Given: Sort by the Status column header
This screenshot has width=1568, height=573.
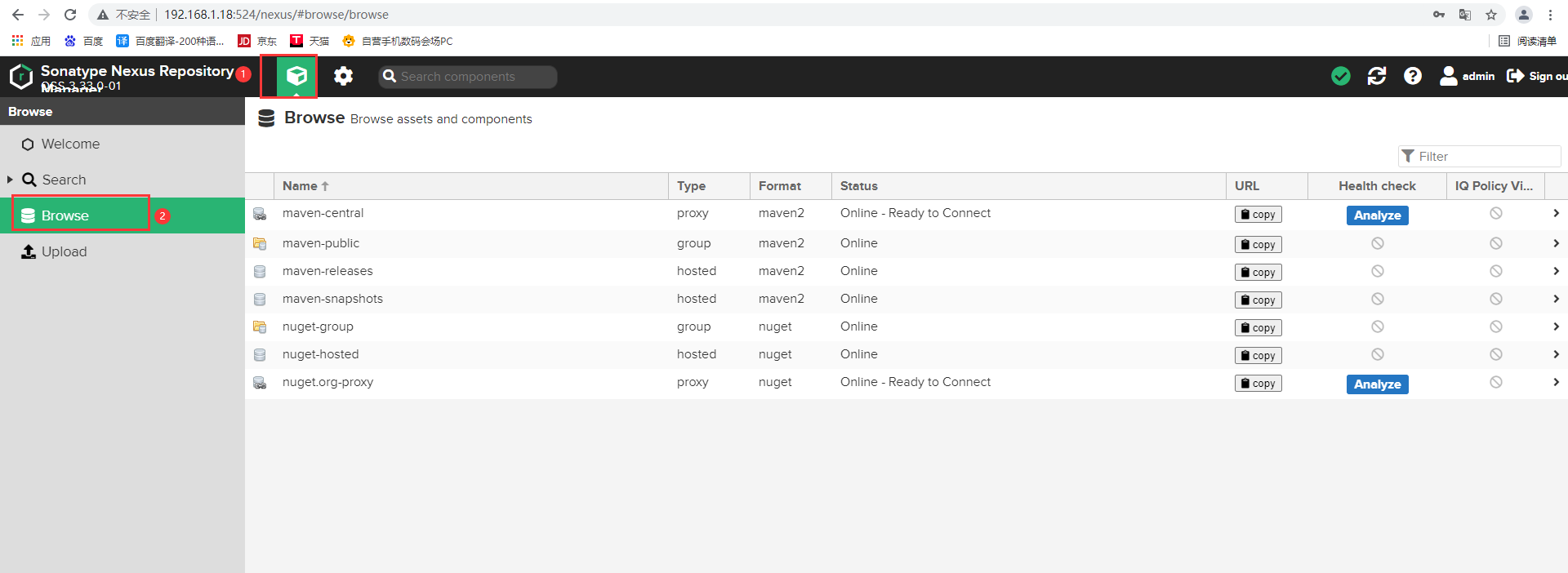Looking at the screenshot, I should point(1028,186).
